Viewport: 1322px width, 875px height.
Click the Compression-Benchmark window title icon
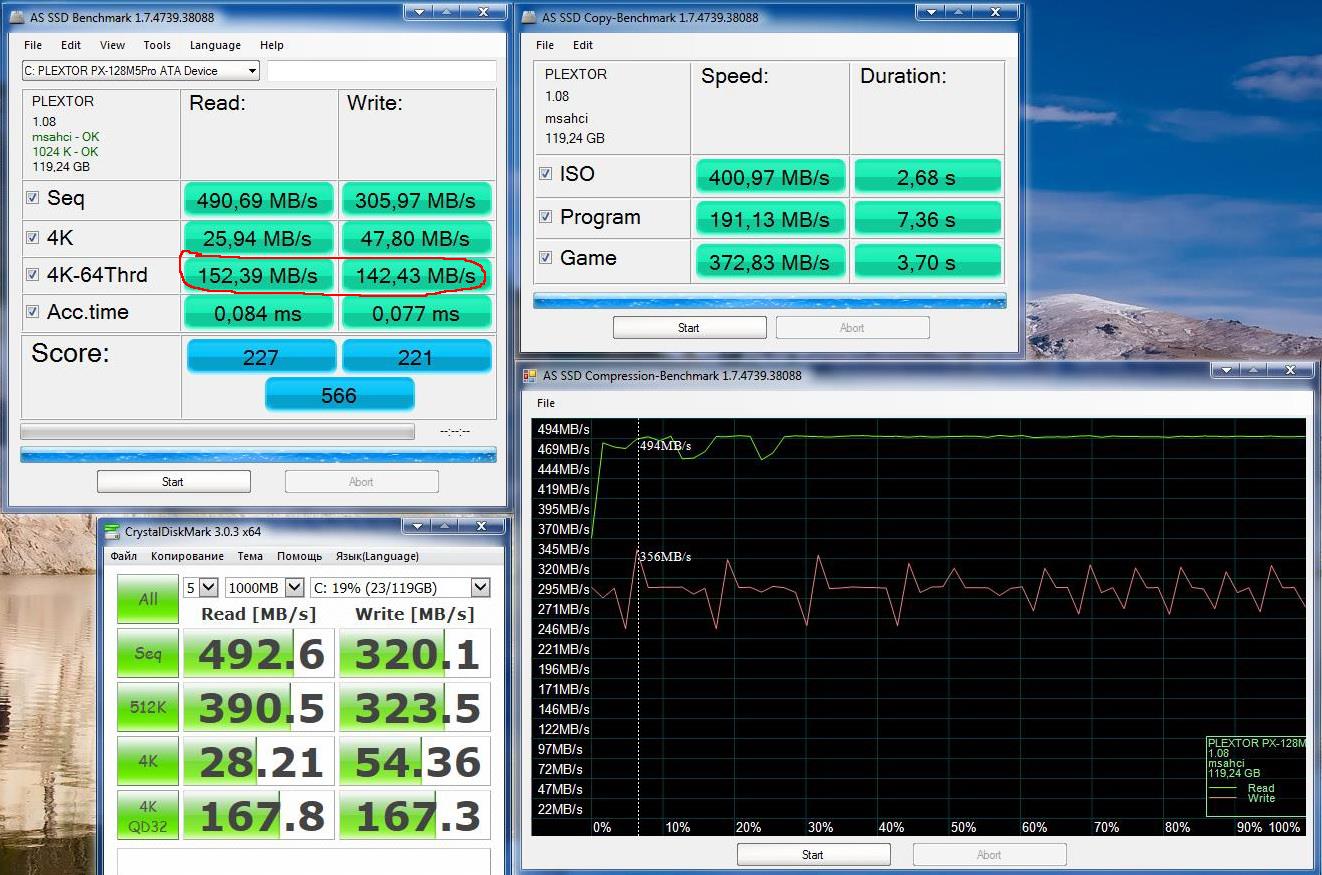pyautogui.click(x=529, y=376)
